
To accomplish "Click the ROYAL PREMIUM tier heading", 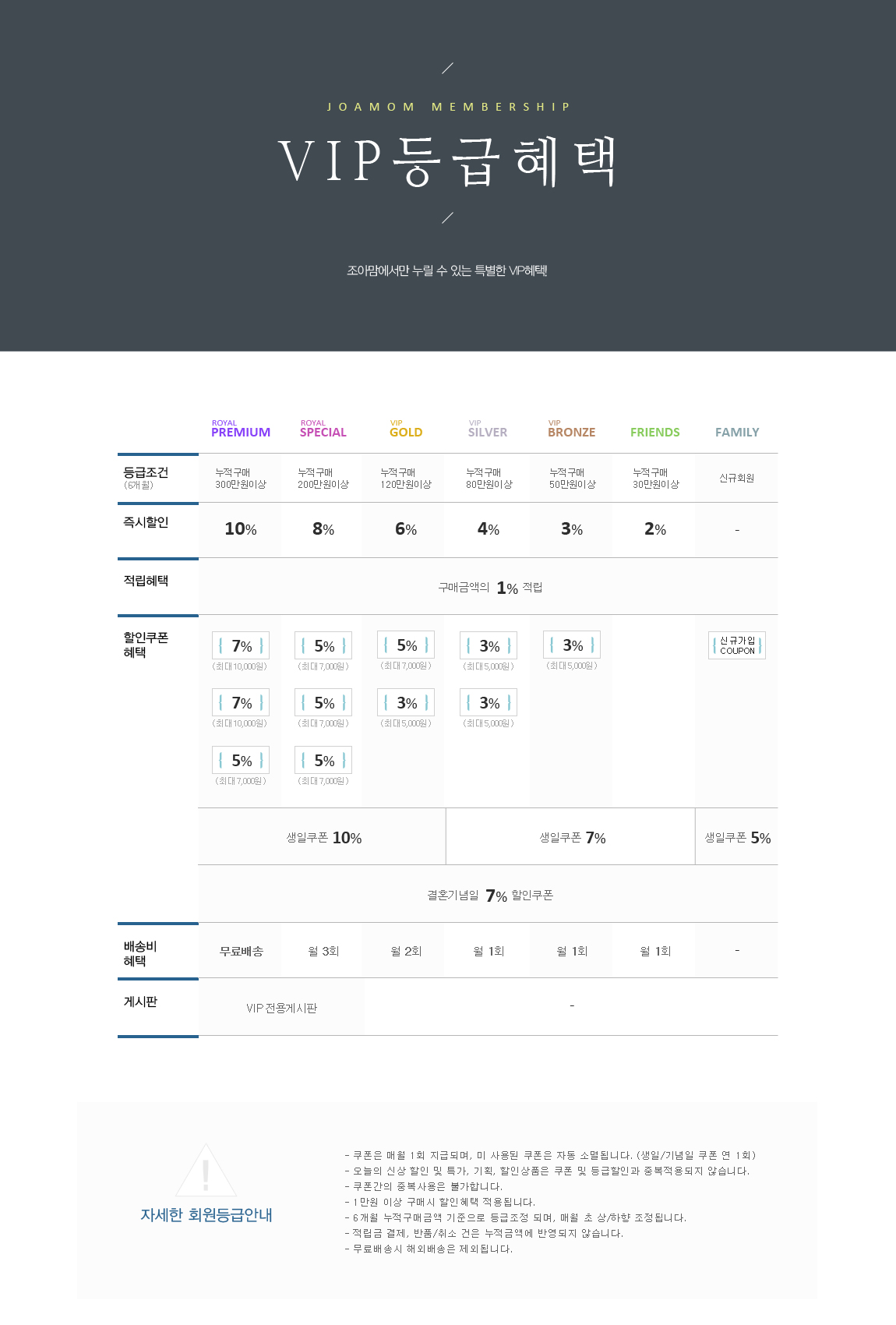I will 241,429.
